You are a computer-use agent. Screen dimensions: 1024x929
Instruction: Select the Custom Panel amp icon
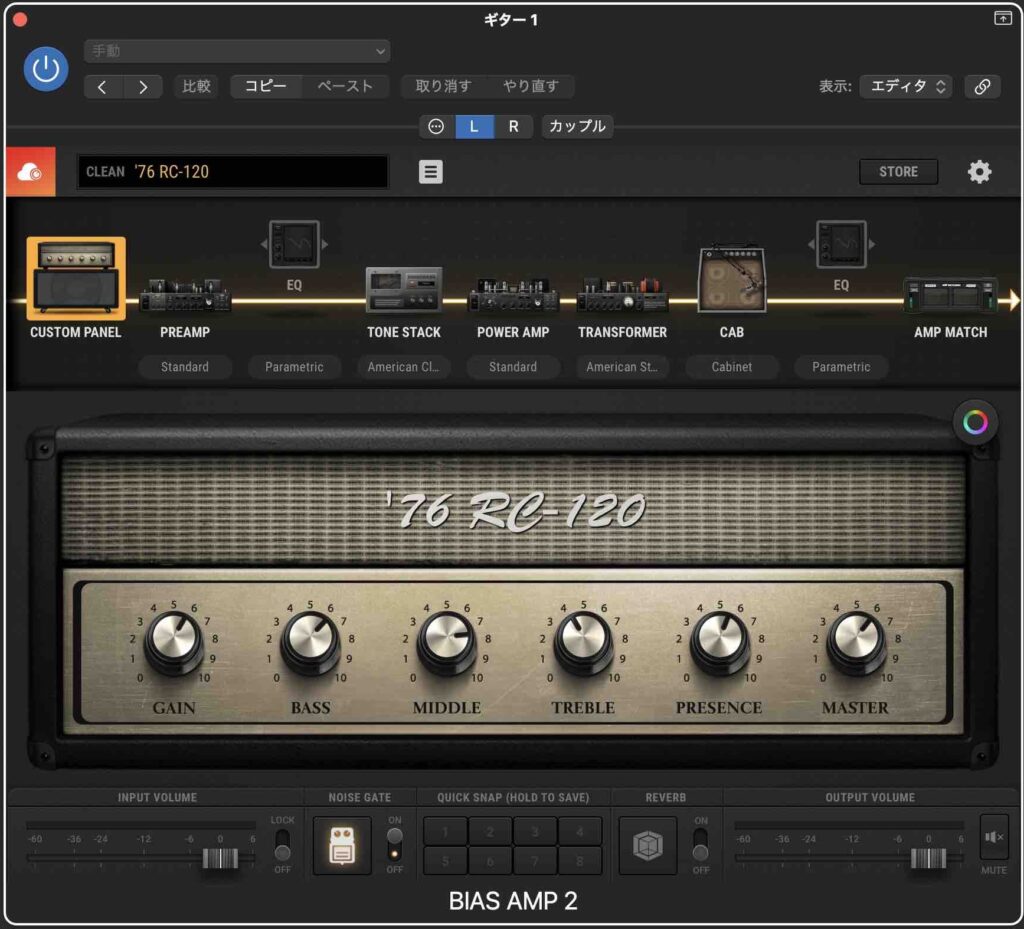tap(76, 278)
